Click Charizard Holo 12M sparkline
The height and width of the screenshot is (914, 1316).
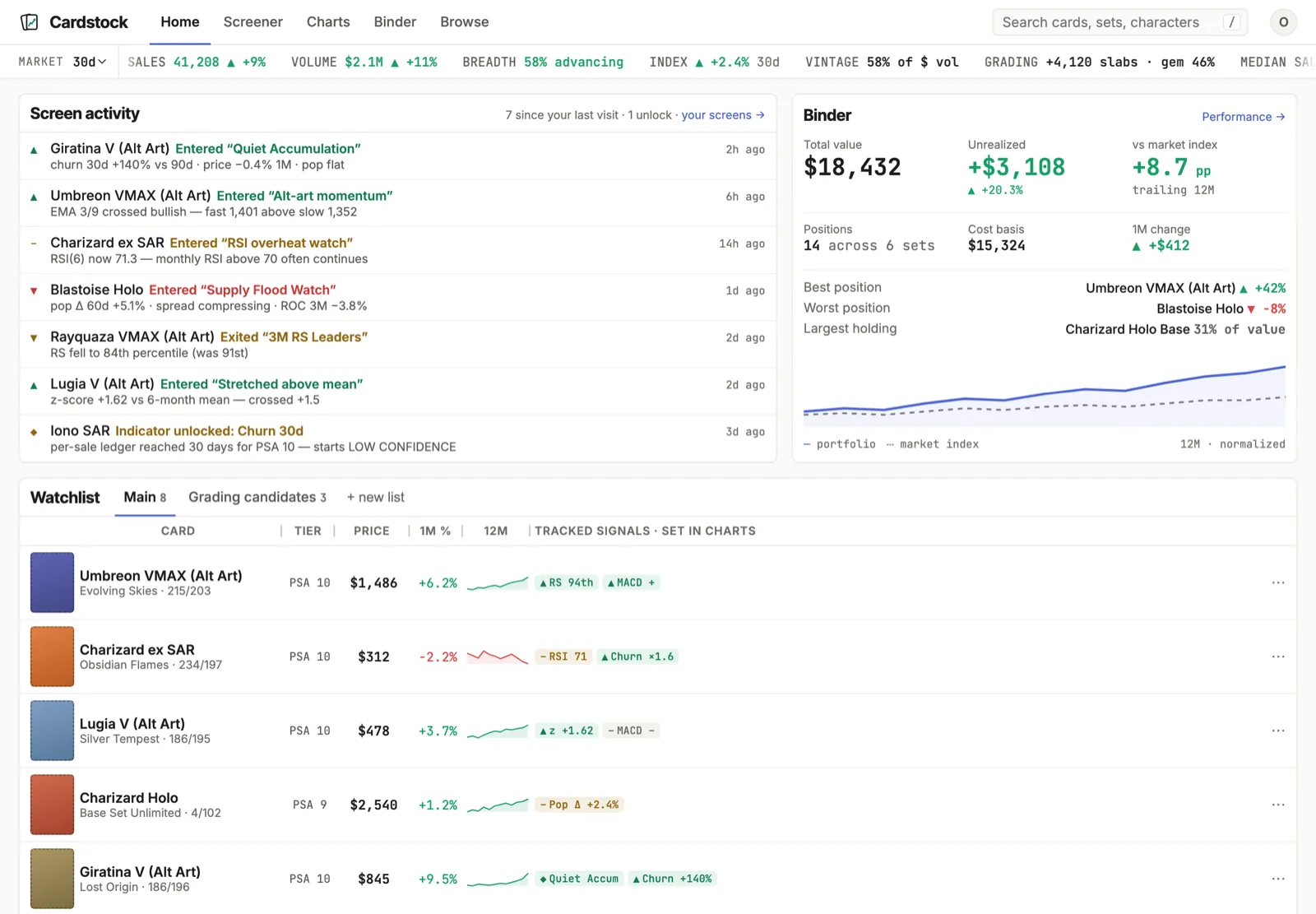[498, 805]
